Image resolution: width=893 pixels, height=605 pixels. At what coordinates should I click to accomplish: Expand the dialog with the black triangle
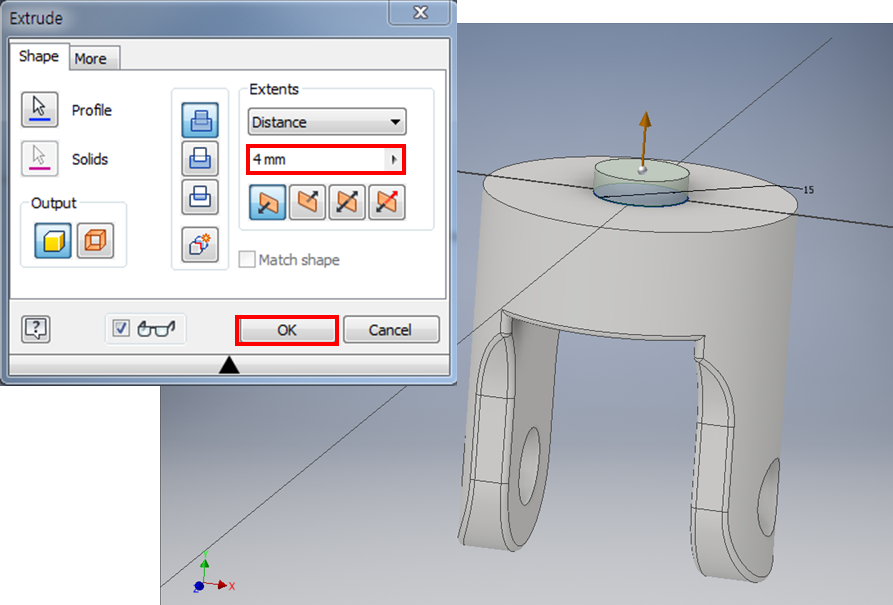[229, 365]
